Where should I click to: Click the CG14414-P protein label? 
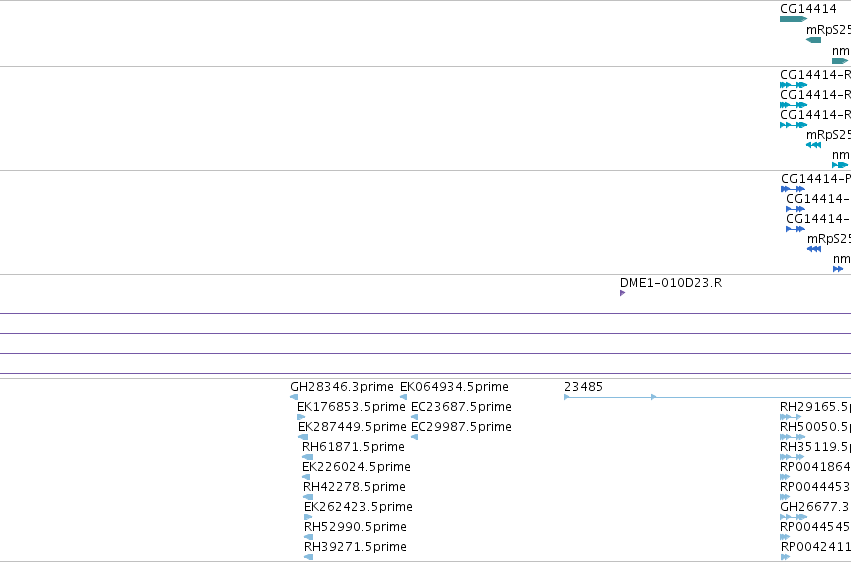pyautogui.click(x=816, y=178)
